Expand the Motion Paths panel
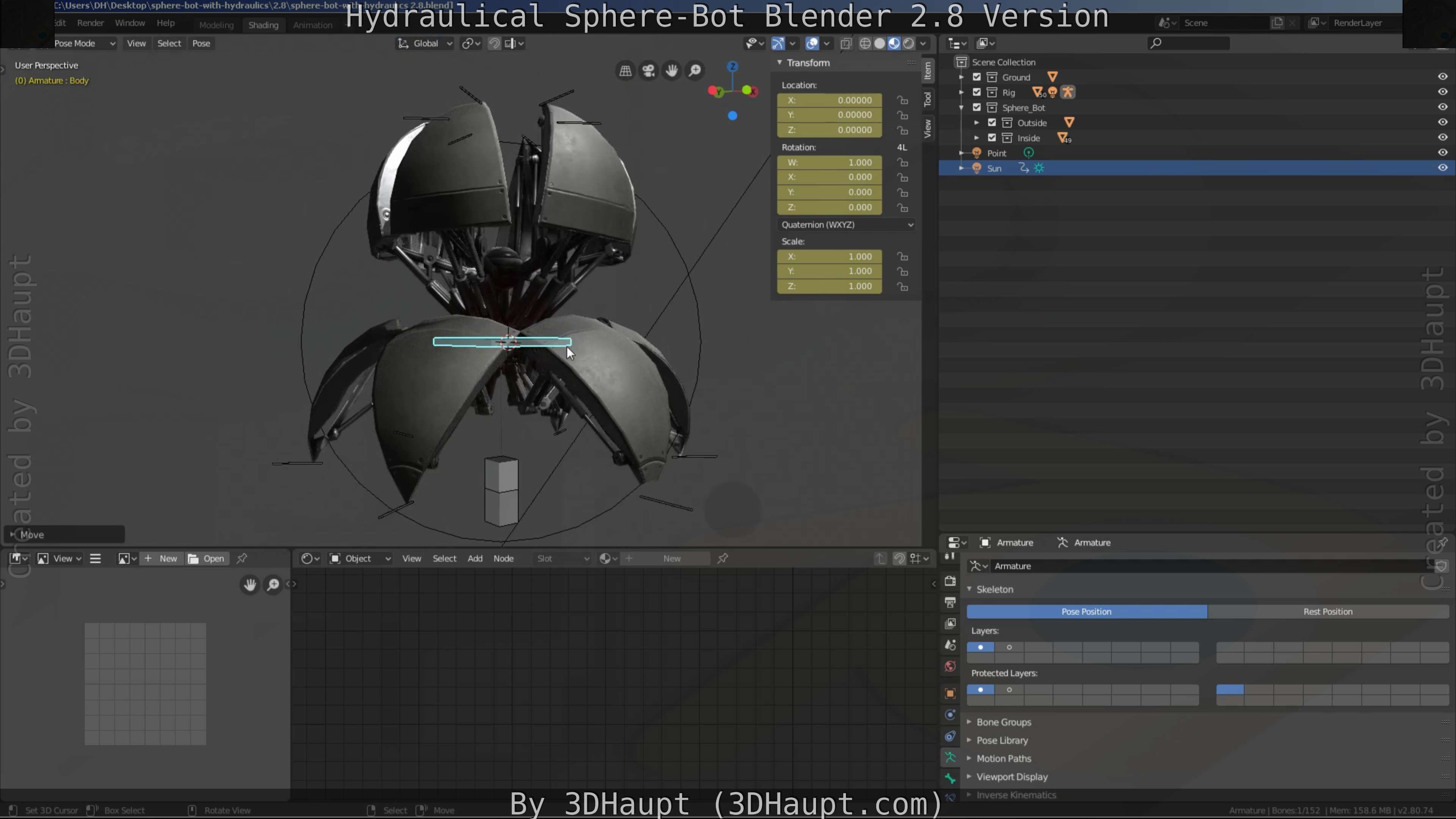This screenshot has height=819, width=1456. pyautogui.click(x=969, y=758)
